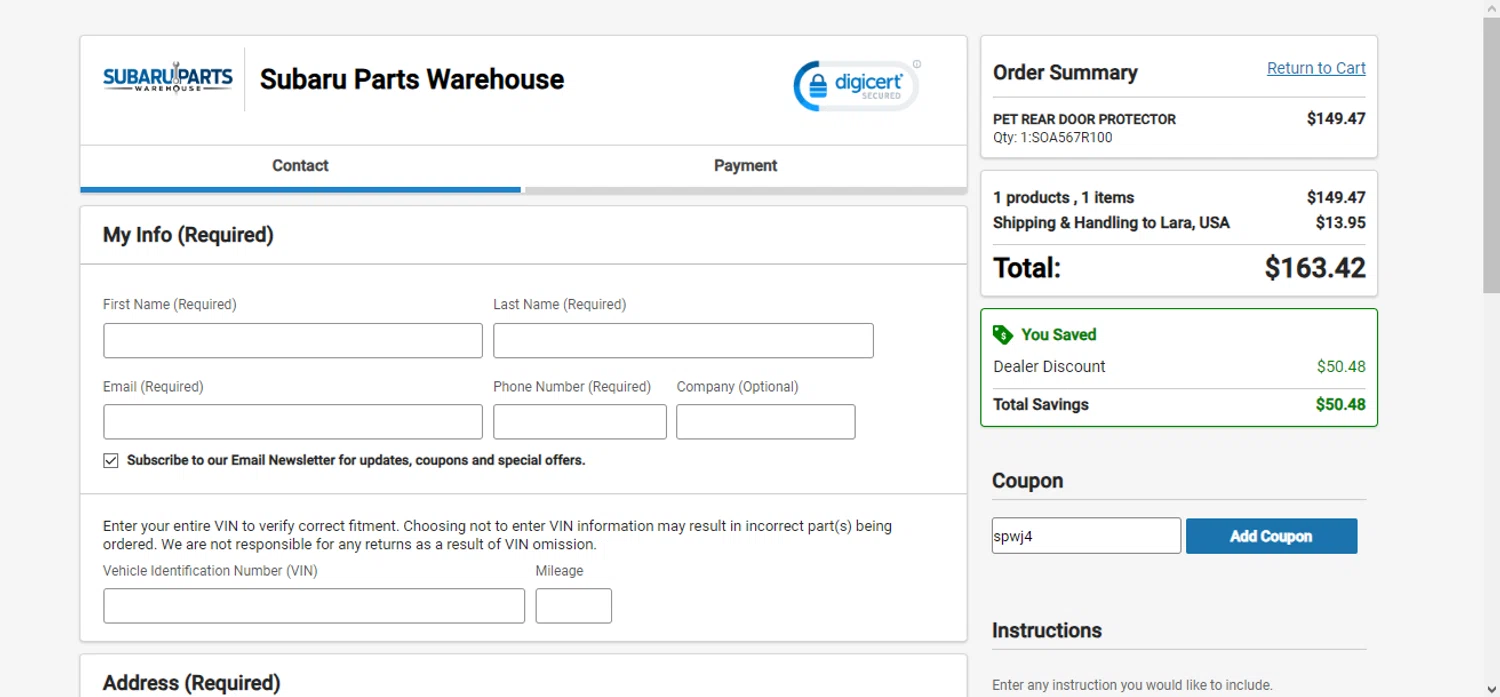Uncheck the email newsletter subscription checkbox
This screenshot has width=1500, height=697.
click(111, 461)
